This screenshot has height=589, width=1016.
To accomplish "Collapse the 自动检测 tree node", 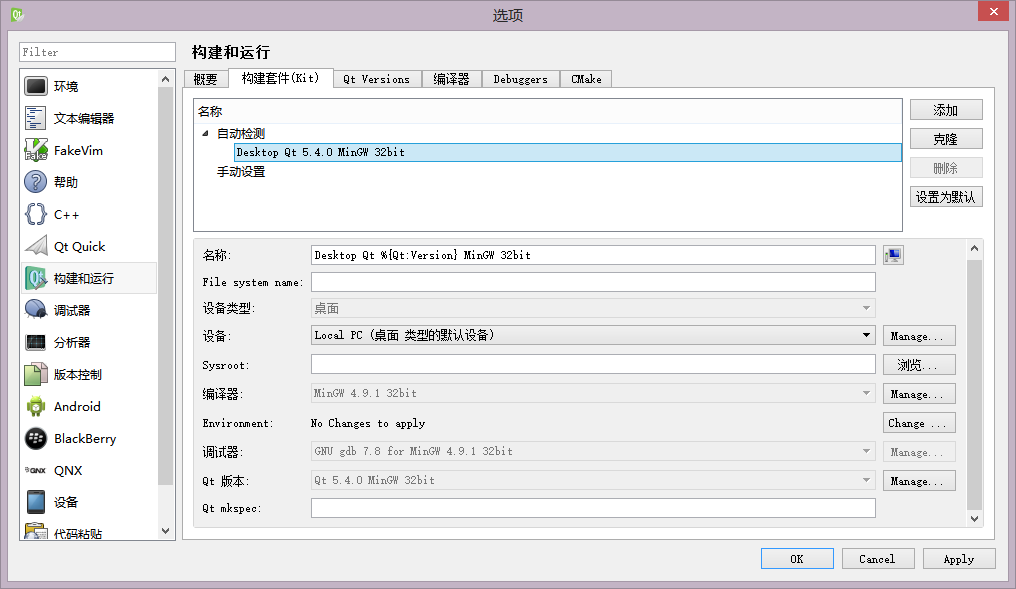I will coord(205,133).
